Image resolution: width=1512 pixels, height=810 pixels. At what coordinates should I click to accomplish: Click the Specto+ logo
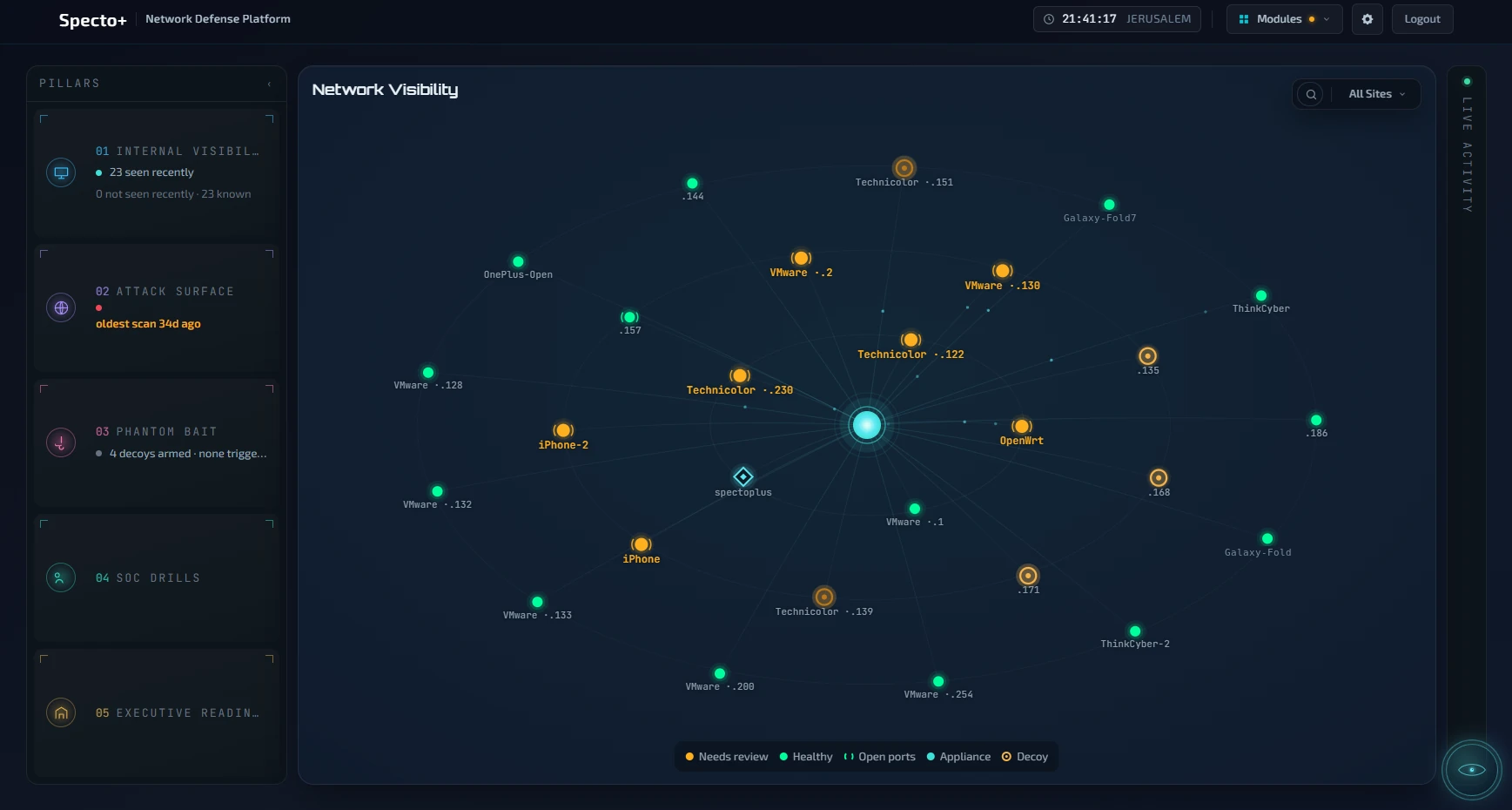(x=92, y=20)
